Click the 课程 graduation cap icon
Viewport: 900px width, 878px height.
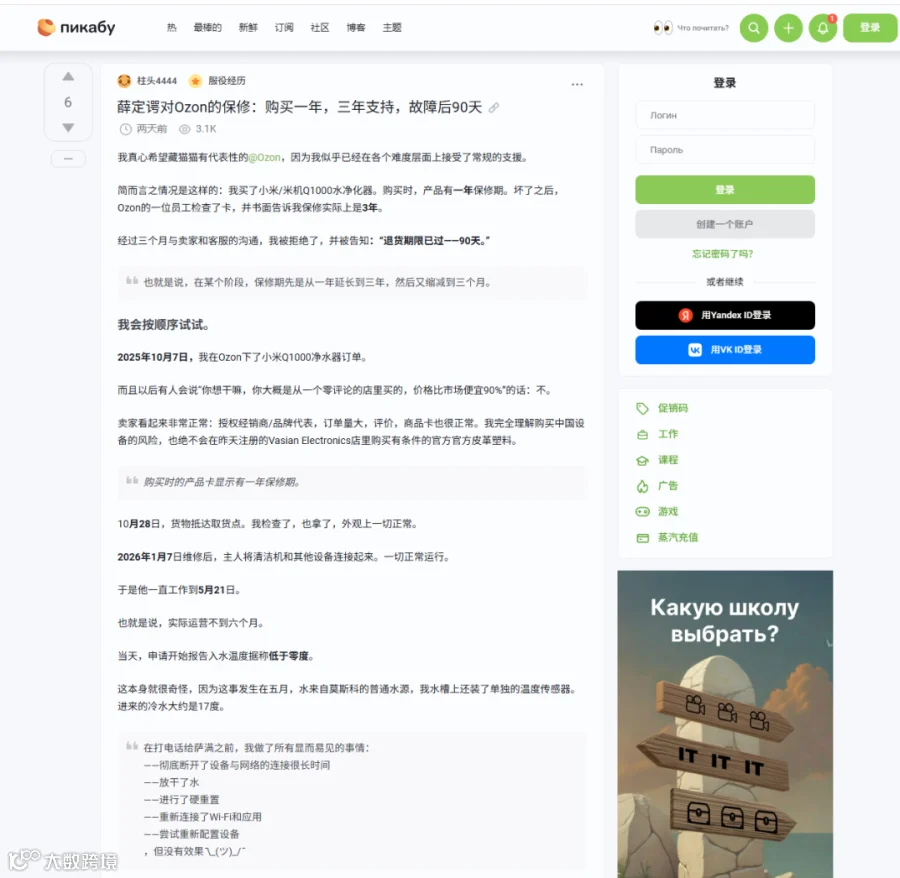[x=642, y=460]
